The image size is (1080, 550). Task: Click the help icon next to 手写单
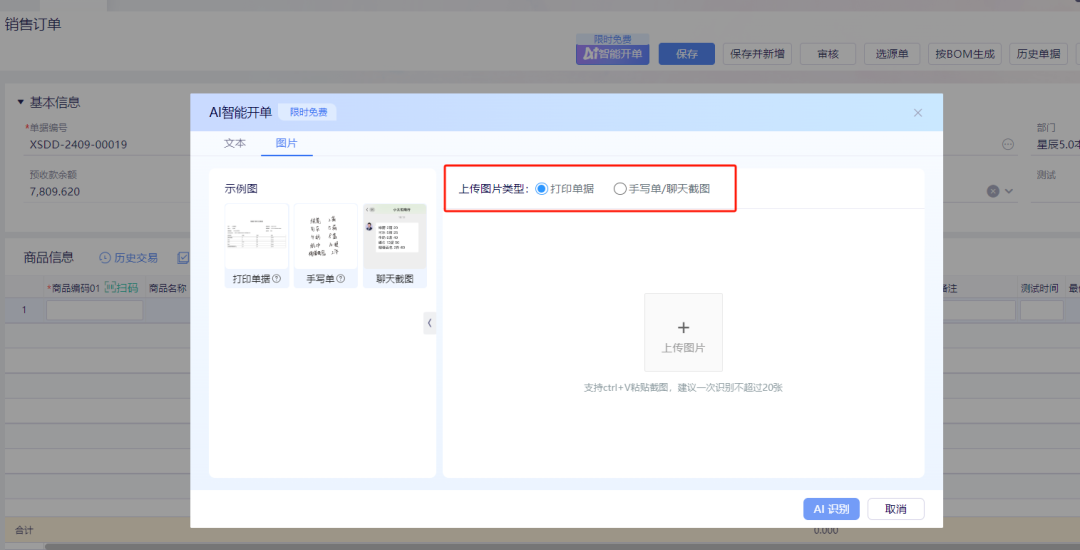(x=340, y=279)
